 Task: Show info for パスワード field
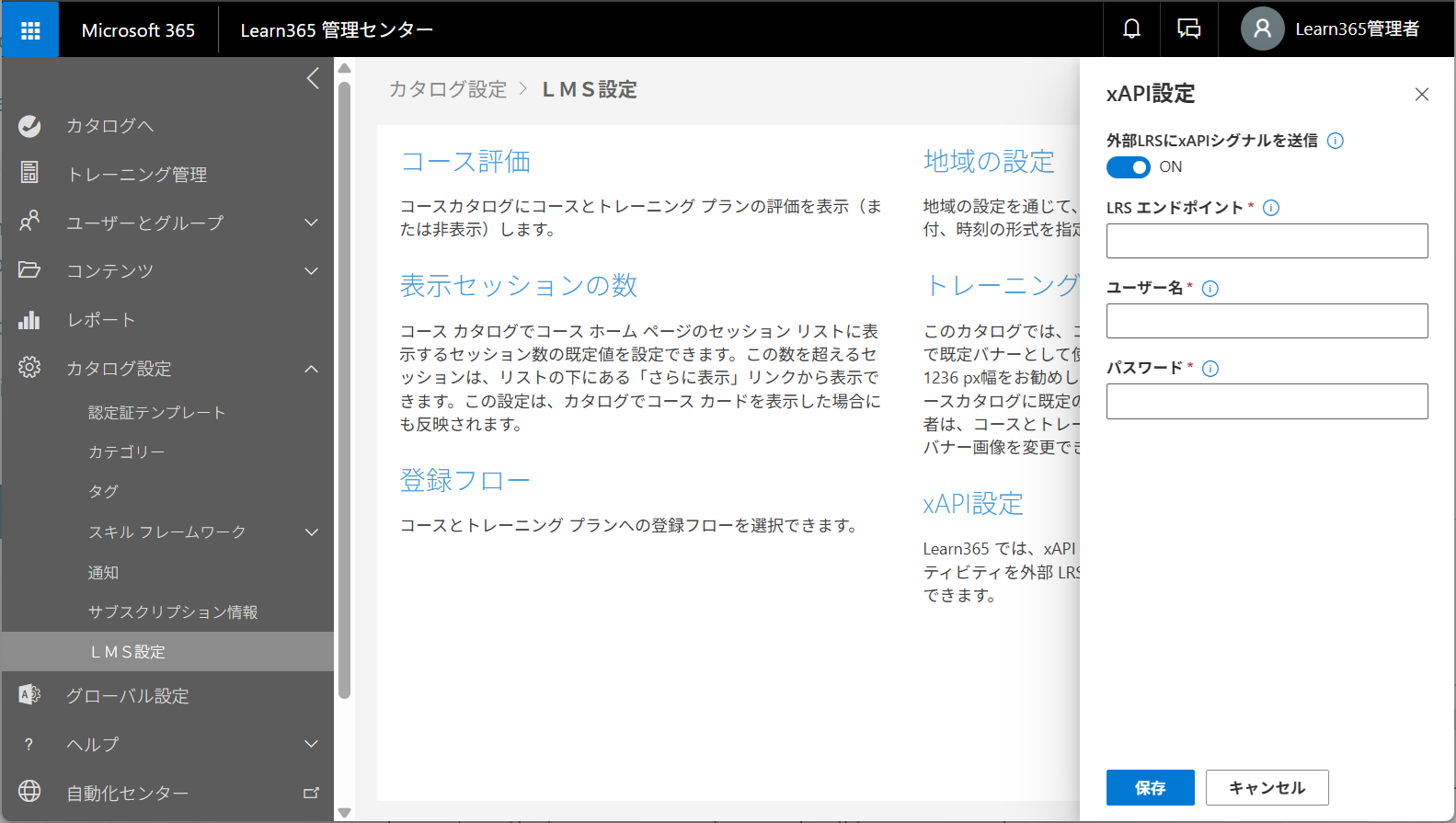click(1210, 369)
